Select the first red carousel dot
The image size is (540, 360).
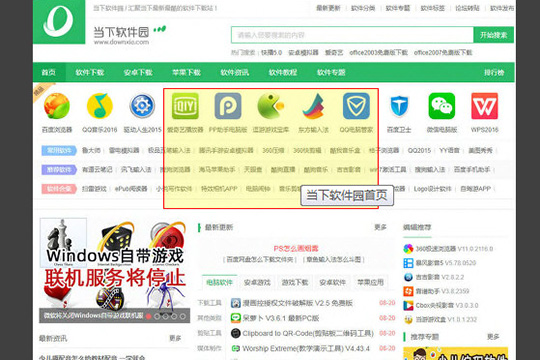(148, 316)
